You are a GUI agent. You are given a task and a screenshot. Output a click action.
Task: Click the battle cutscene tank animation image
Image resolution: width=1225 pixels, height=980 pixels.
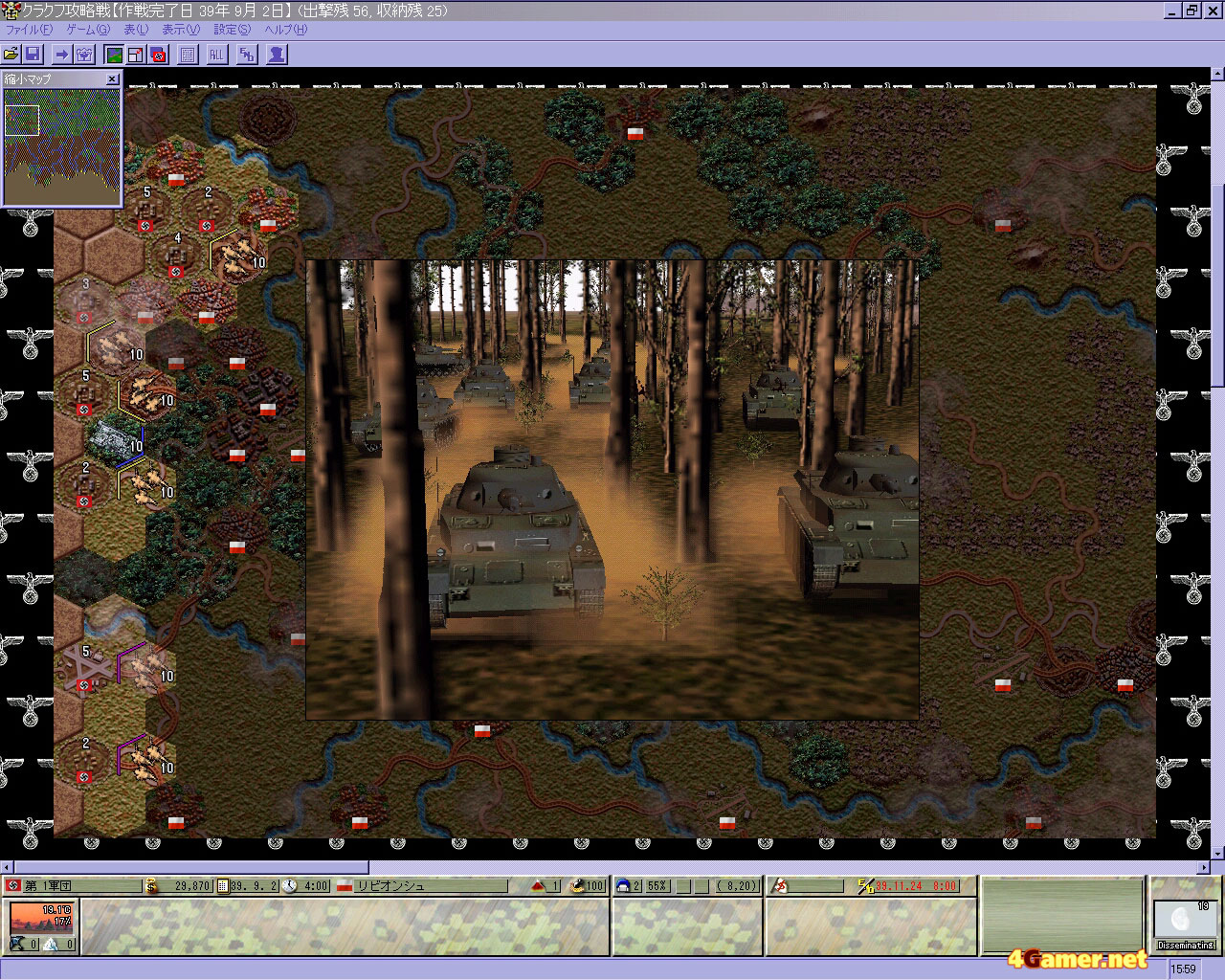(612, 489)
